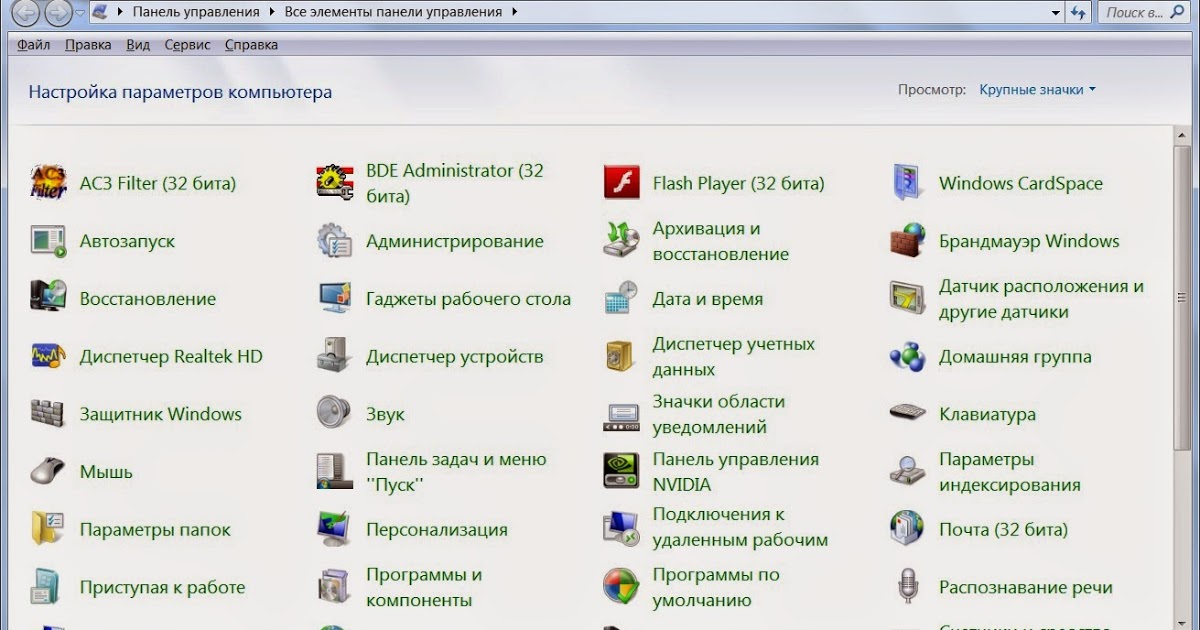Click the Дата и время calendar icon
Image resolution: width=1200 pixels, height=630 pixels.
pyautogui.click(x=621, y=298)
